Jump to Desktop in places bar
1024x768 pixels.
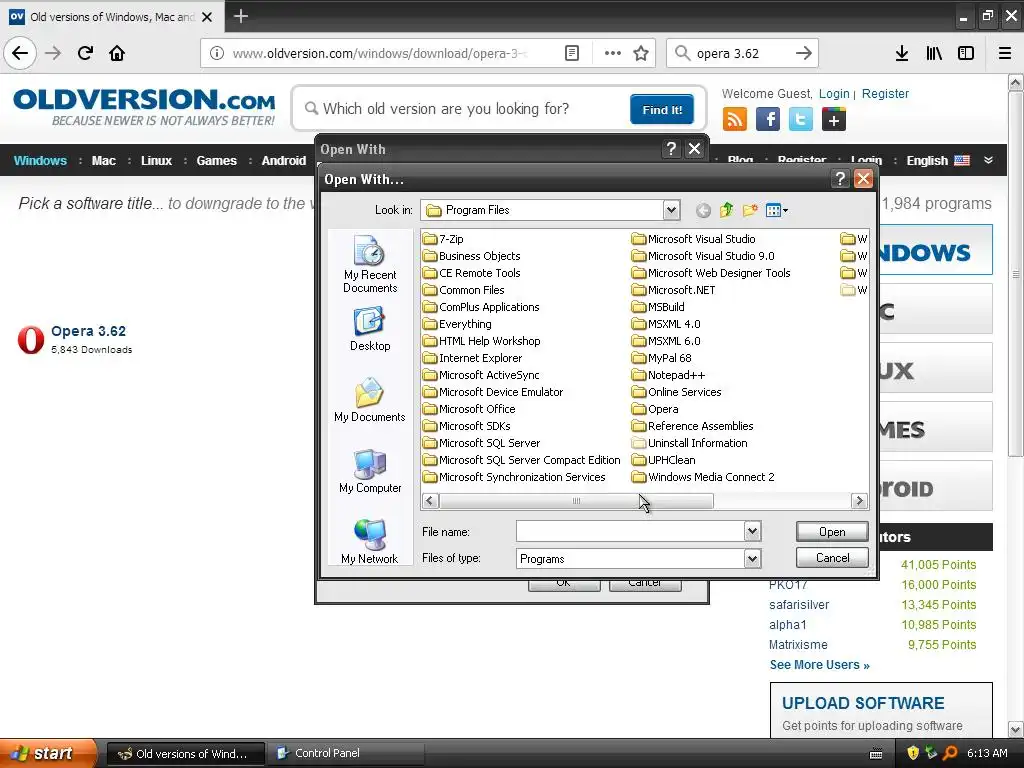[370, 330]
